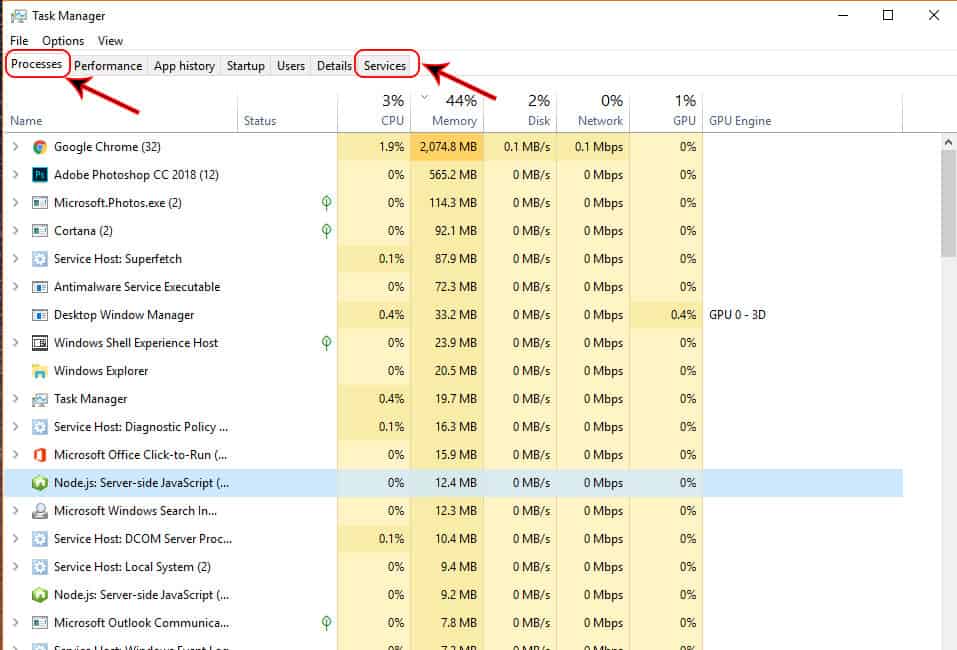Expand Antimalware Service Executable
Viewport: 957px width, 650px height.
coord(16,287)
